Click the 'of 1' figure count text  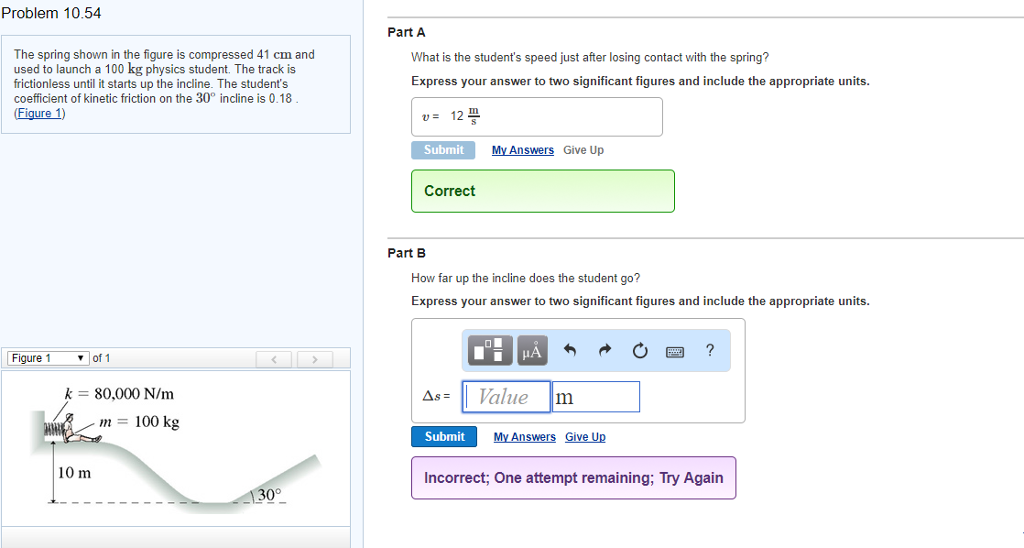(101, 358)
